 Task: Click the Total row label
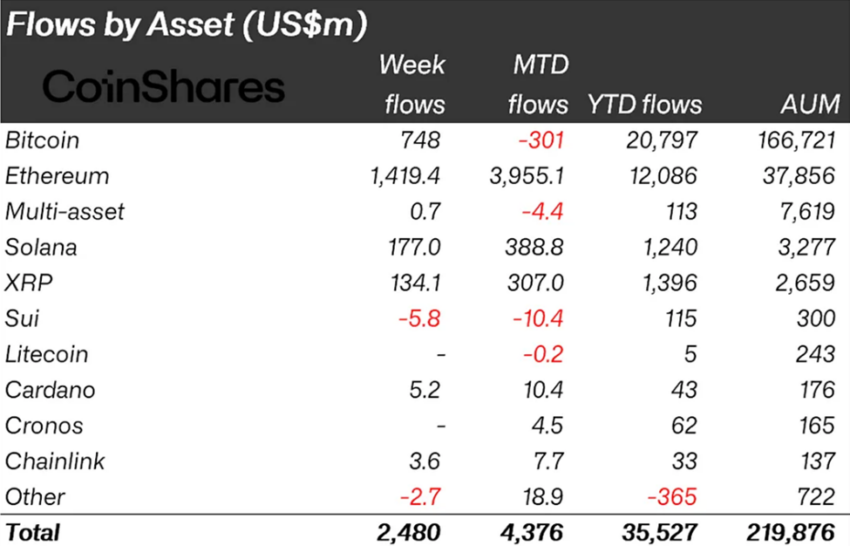[33, 532]
